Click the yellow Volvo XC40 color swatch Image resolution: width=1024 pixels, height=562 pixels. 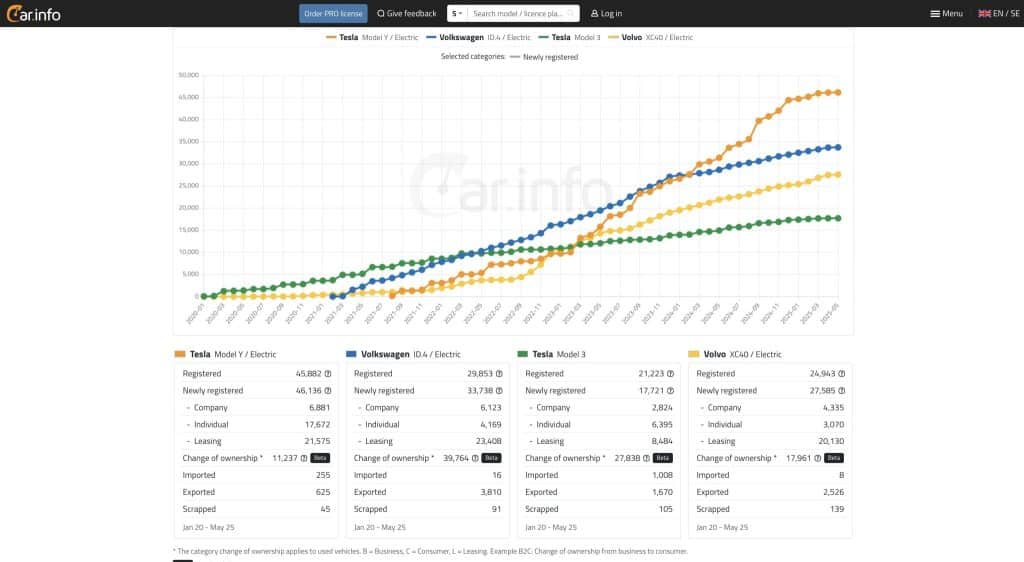point(694,354)
